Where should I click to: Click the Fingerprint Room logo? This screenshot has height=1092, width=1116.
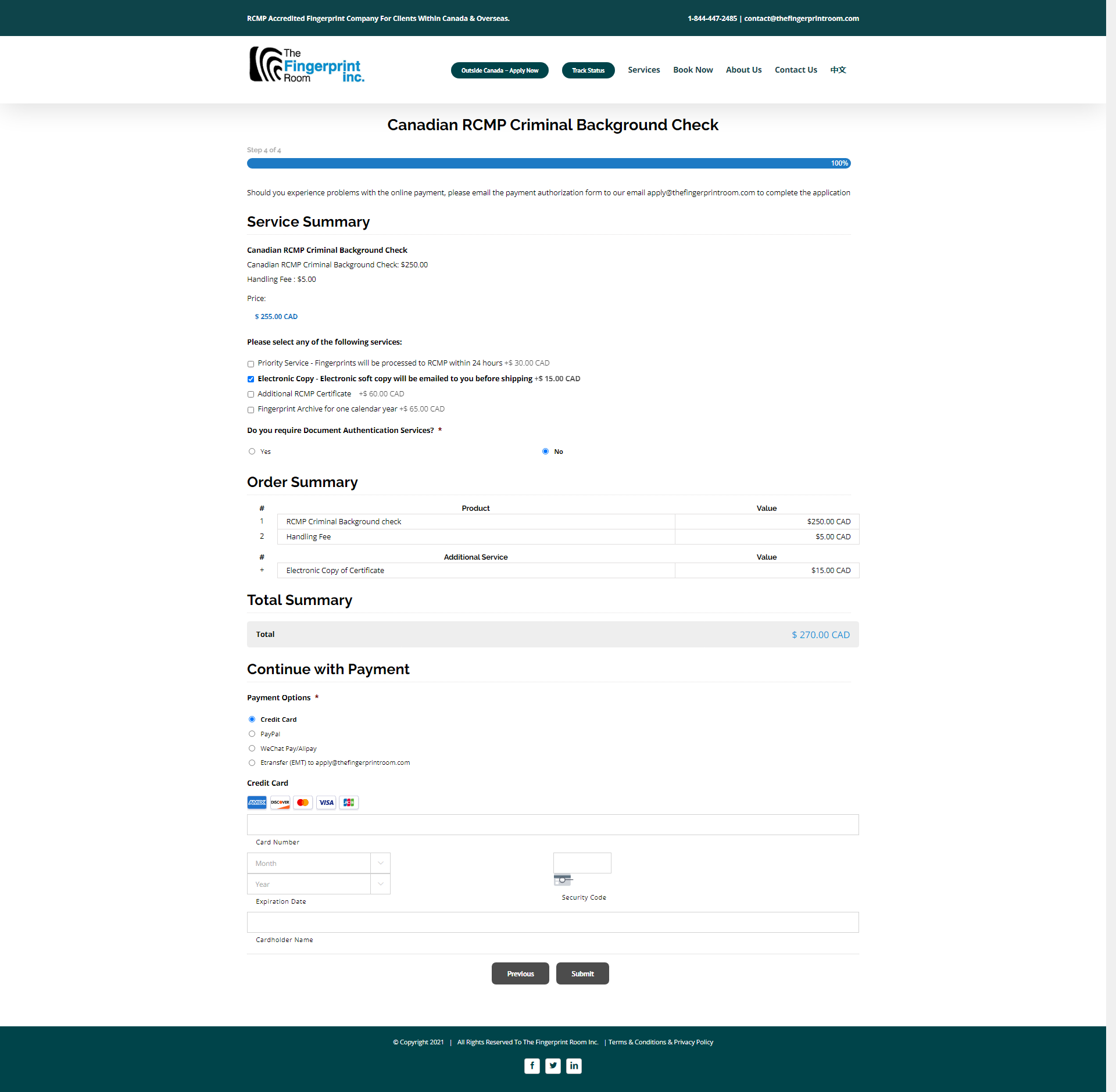[x=306, y=65]
